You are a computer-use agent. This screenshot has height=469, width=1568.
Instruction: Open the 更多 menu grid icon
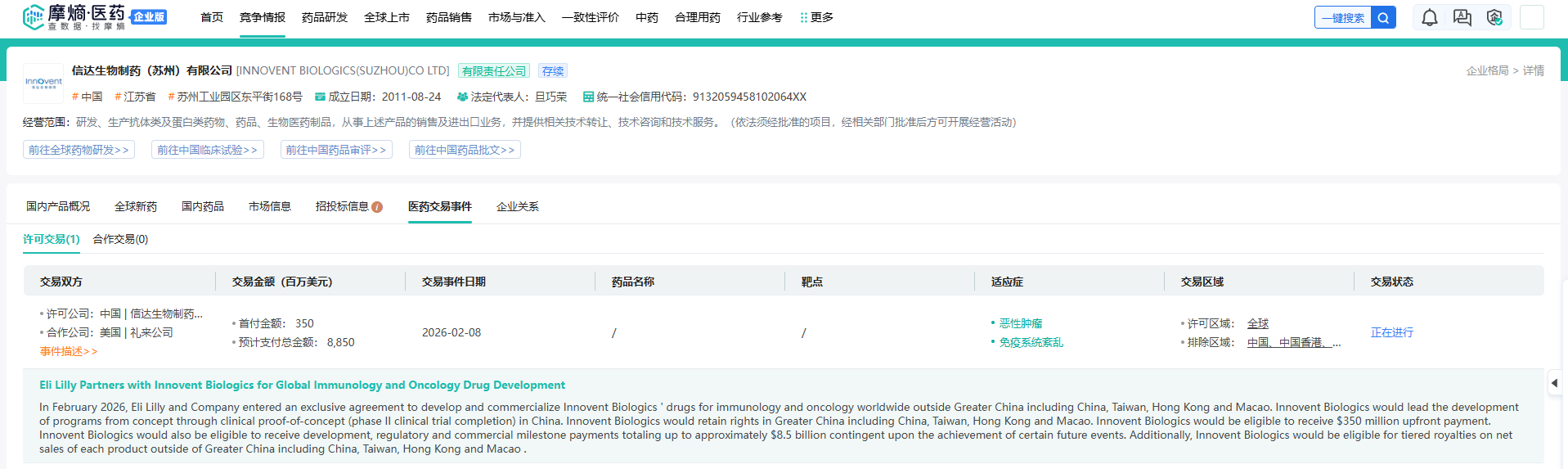tap(803, 17)
